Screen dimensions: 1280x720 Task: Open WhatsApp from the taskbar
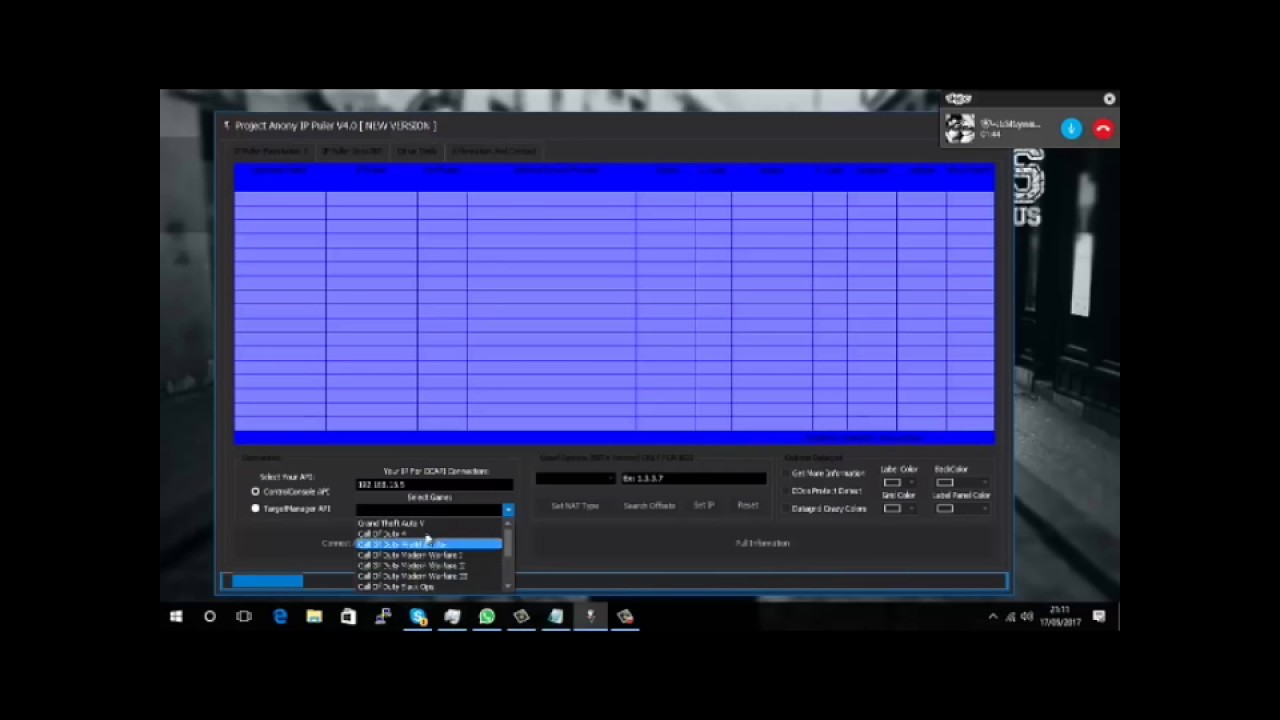(x=487, y=617)
